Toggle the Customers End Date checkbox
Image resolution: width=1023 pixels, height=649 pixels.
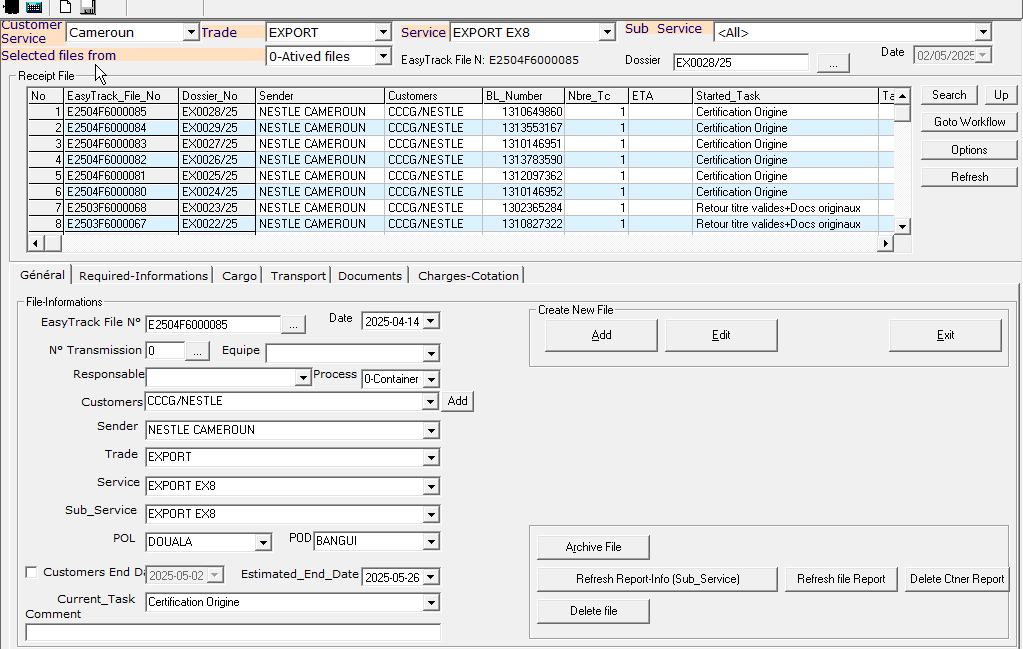pos(31,572)
